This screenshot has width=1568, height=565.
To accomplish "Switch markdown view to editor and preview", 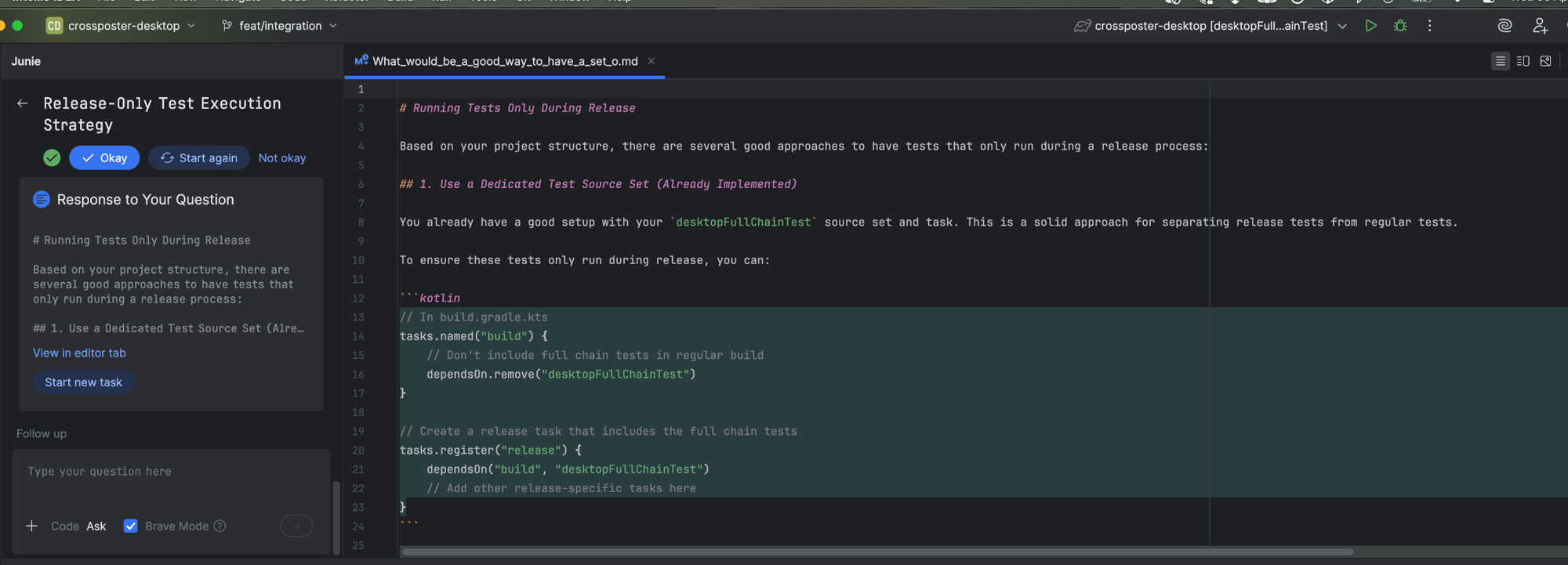I will click(1523, 61).
